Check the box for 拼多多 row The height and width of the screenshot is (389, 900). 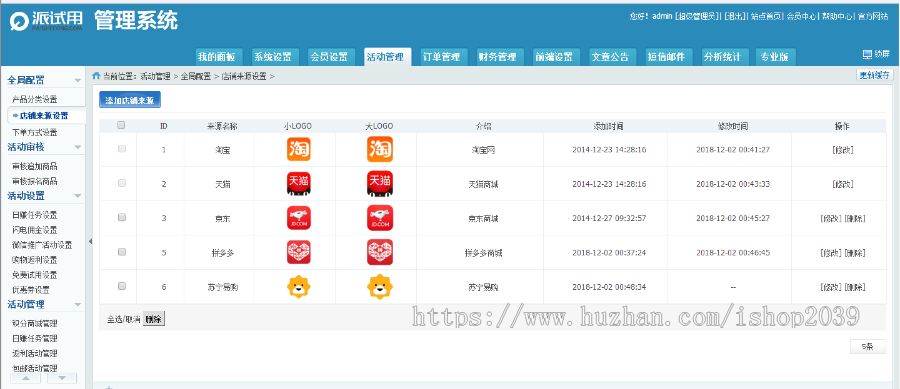pos(121,252)
